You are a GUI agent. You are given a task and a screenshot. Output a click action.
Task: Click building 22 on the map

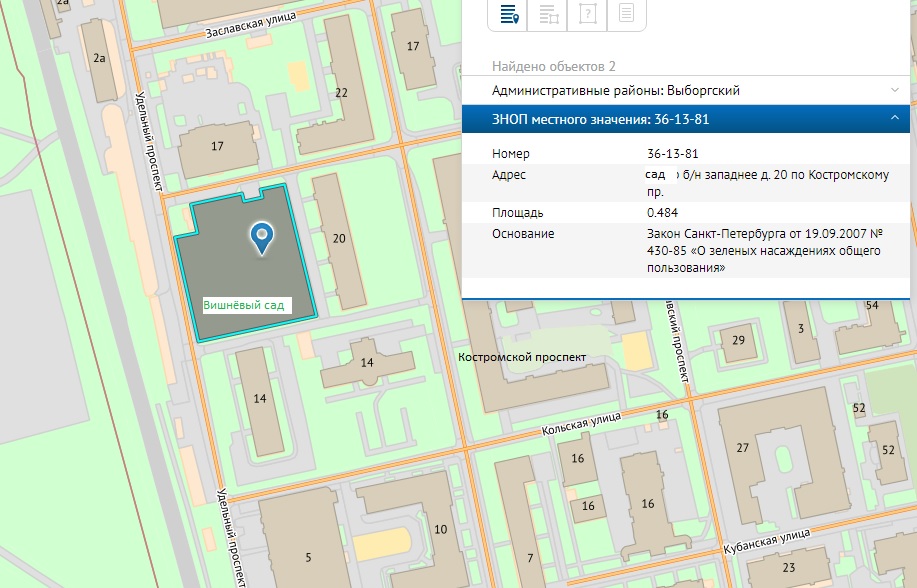coord(341,93)
